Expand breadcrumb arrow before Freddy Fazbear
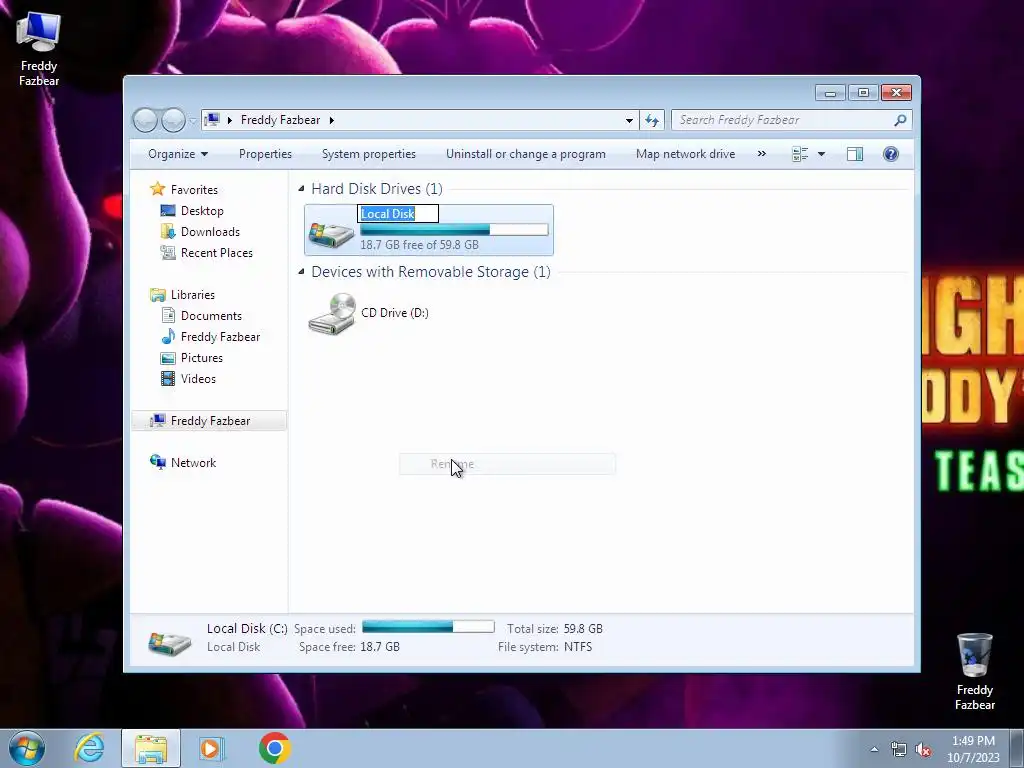1024x768 pixels. click(x=230, y=120)
